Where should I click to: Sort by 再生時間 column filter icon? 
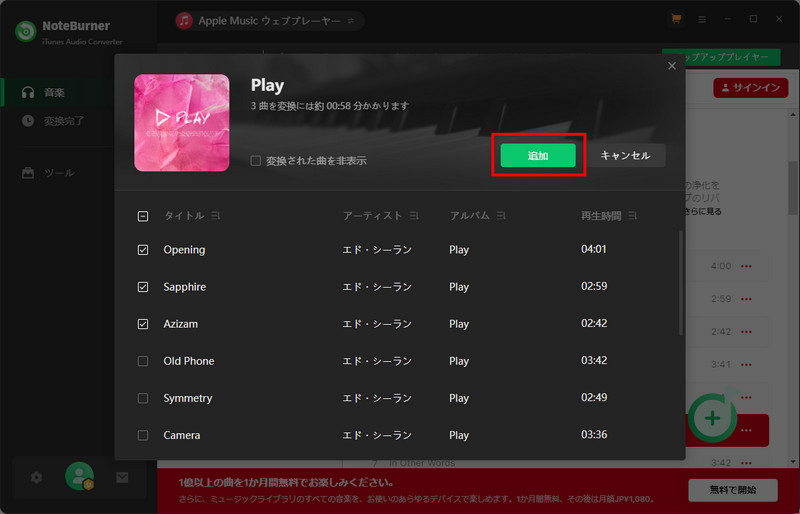pyautogui.click(x=633, y=216)
